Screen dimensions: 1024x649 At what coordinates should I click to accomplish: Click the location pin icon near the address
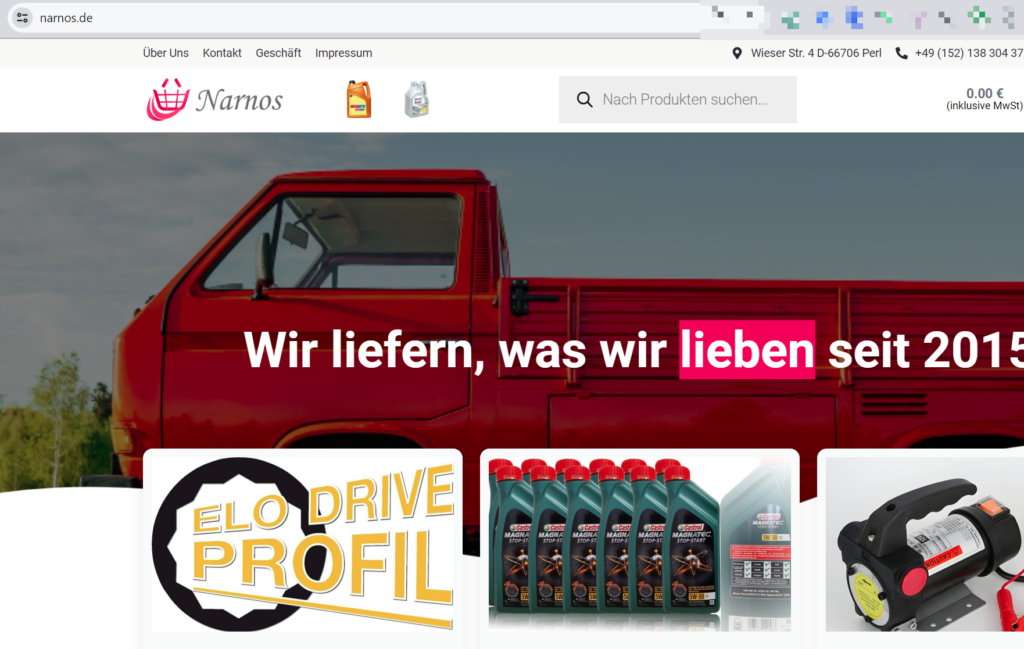point(737,52)
